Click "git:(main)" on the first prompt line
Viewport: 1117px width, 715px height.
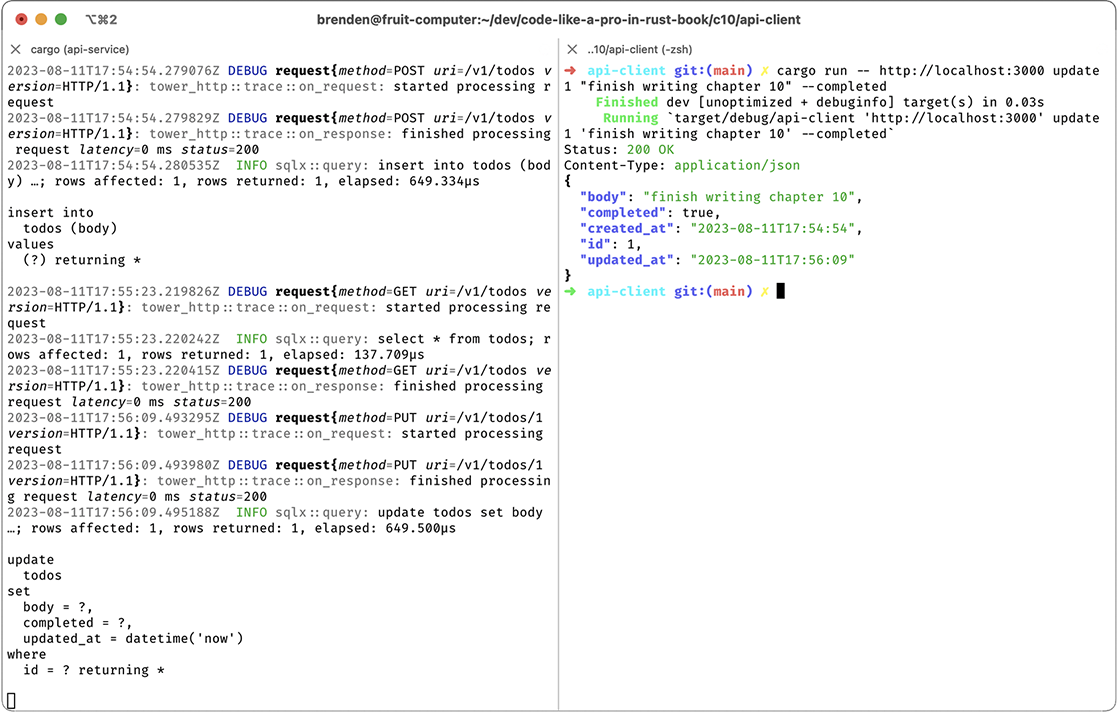coord(714,71)
